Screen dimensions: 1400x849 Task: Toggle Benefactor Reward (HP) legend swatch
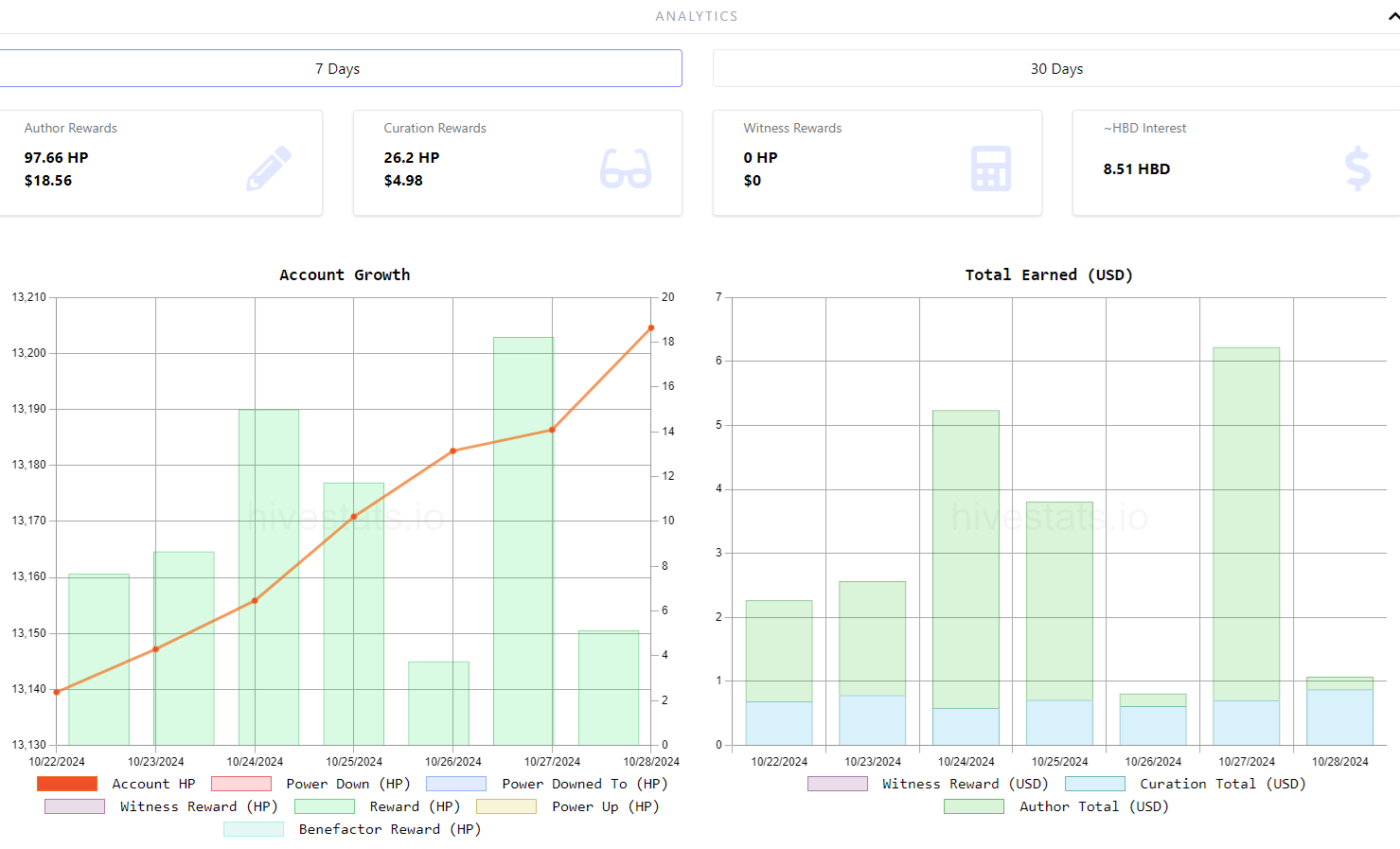(x=254, y=829)
